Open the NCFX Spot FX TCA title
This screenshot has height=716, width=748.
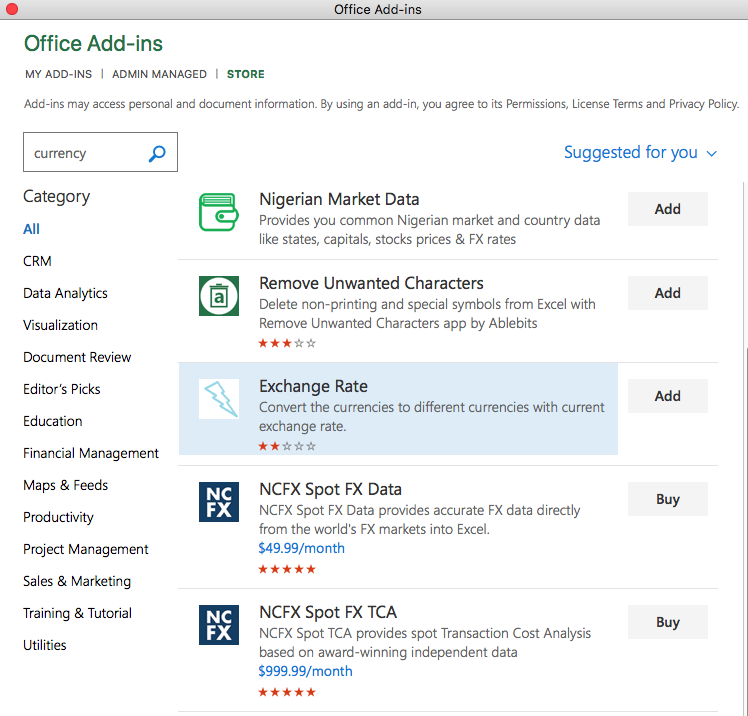pos(328,612)
